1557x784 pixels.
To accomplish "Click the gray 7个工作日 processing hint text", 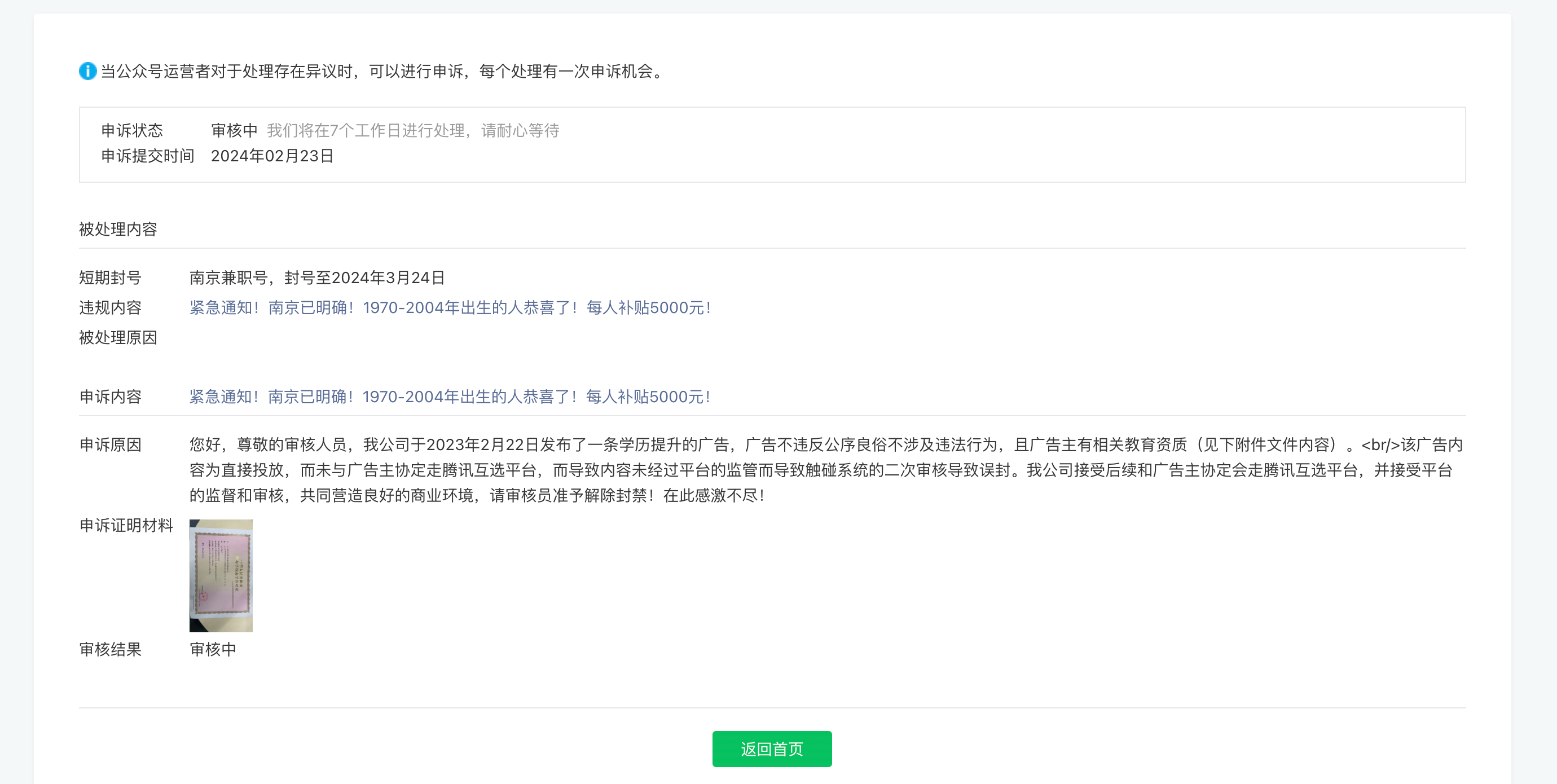I will (413, 130).
